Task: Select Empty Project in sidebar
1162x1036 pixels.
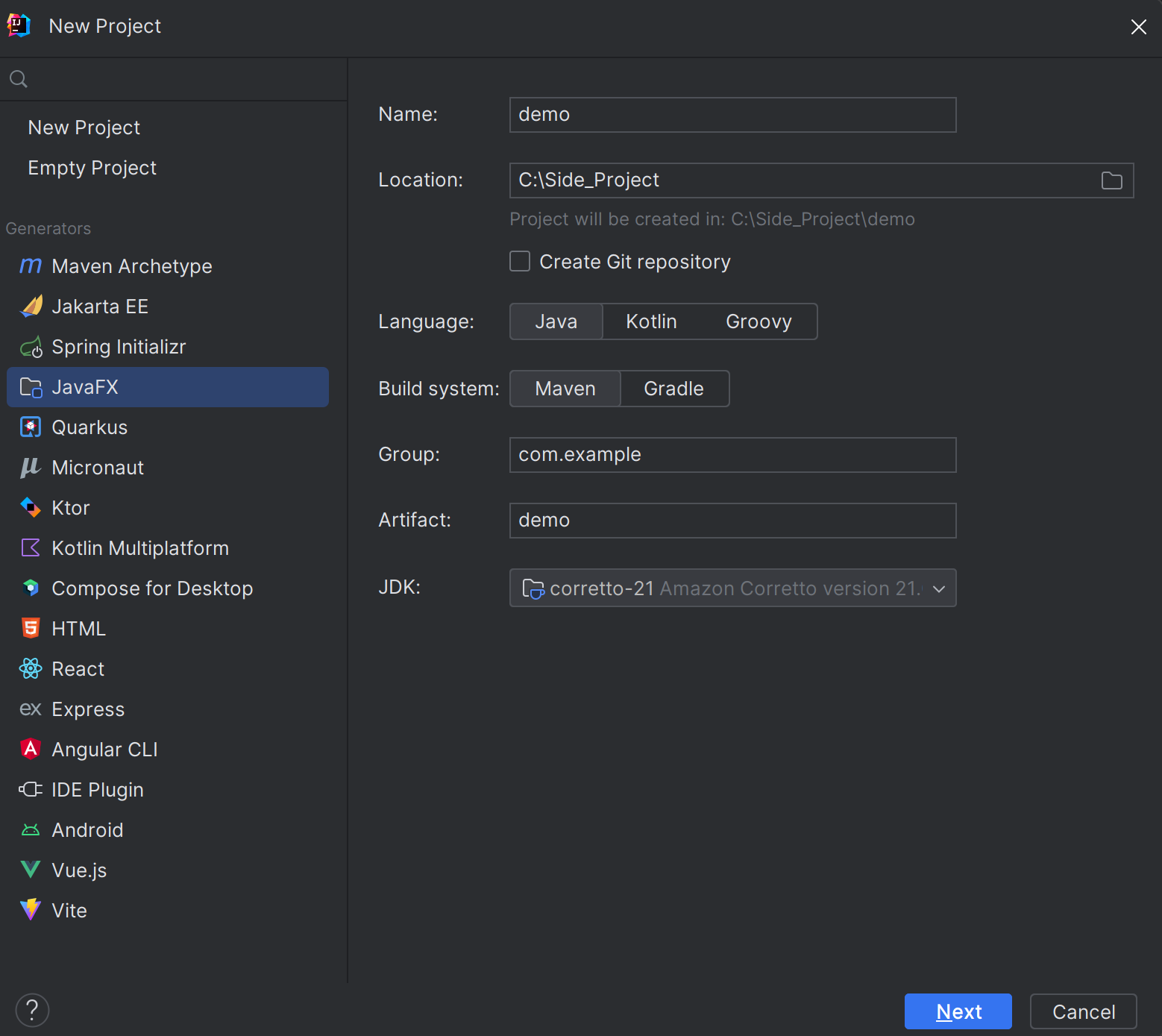Action: point(92,168)
